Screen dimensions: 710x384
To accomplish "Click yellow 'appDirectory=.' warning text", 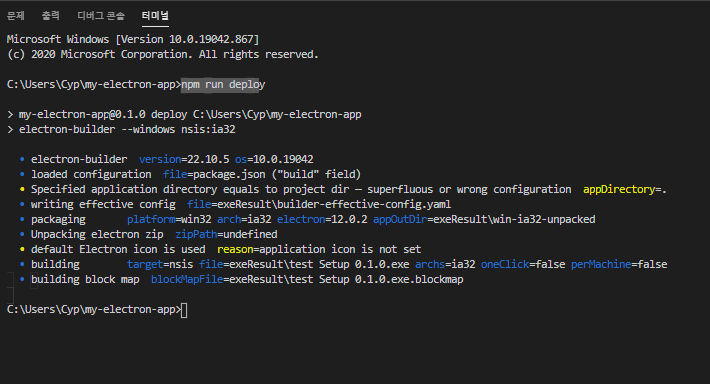I will point(624,189).
